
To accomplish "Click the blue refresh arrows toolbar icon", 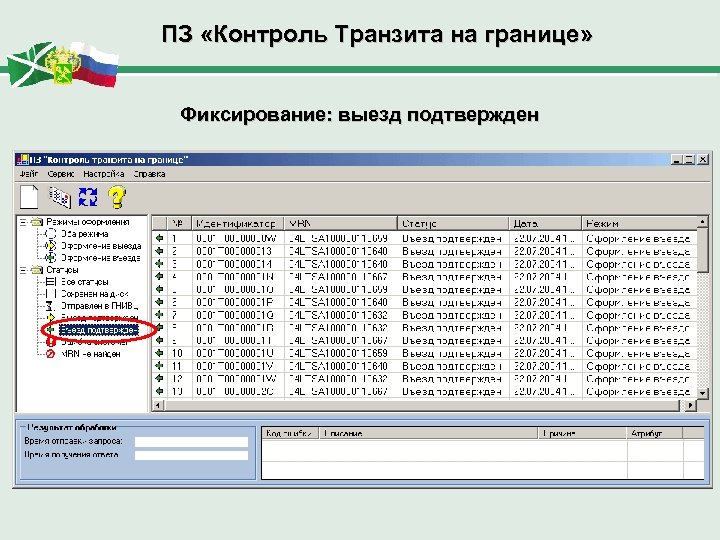I will coord(88,197).
